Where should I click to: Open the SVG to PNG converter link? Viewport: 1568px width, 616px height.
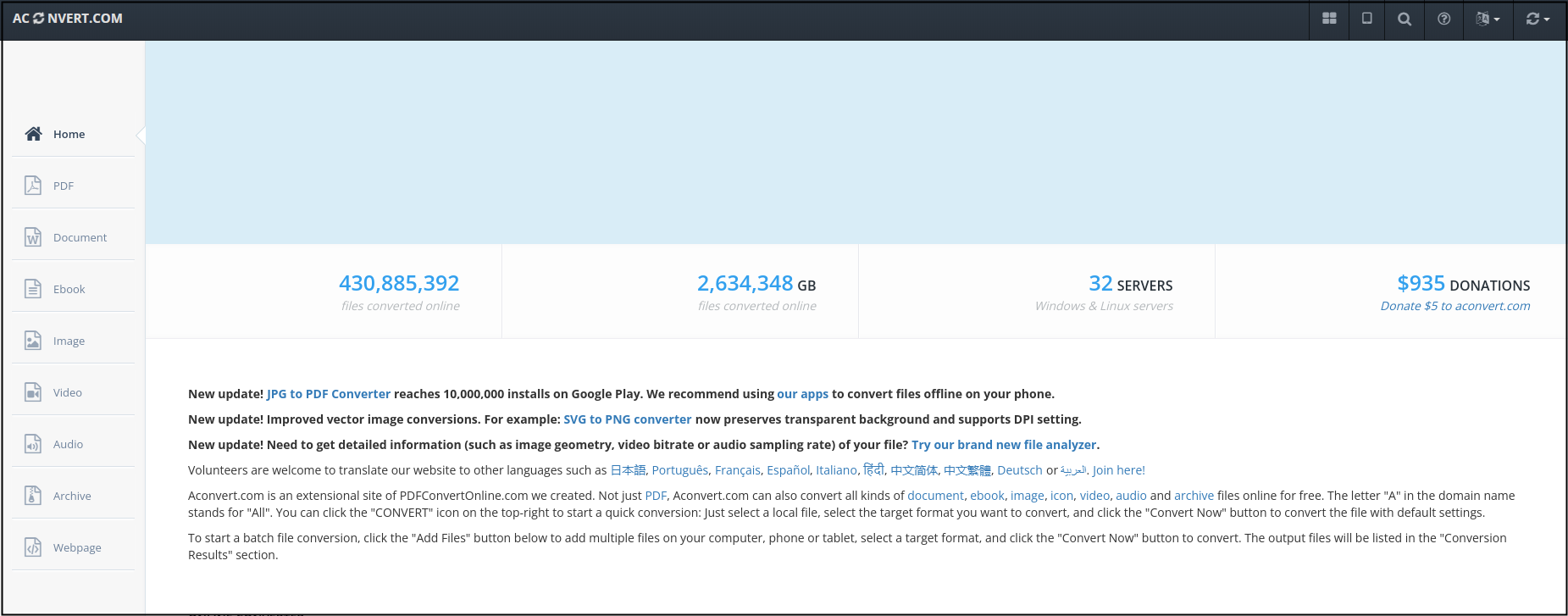pyautogui.click(x=628, y=419)
